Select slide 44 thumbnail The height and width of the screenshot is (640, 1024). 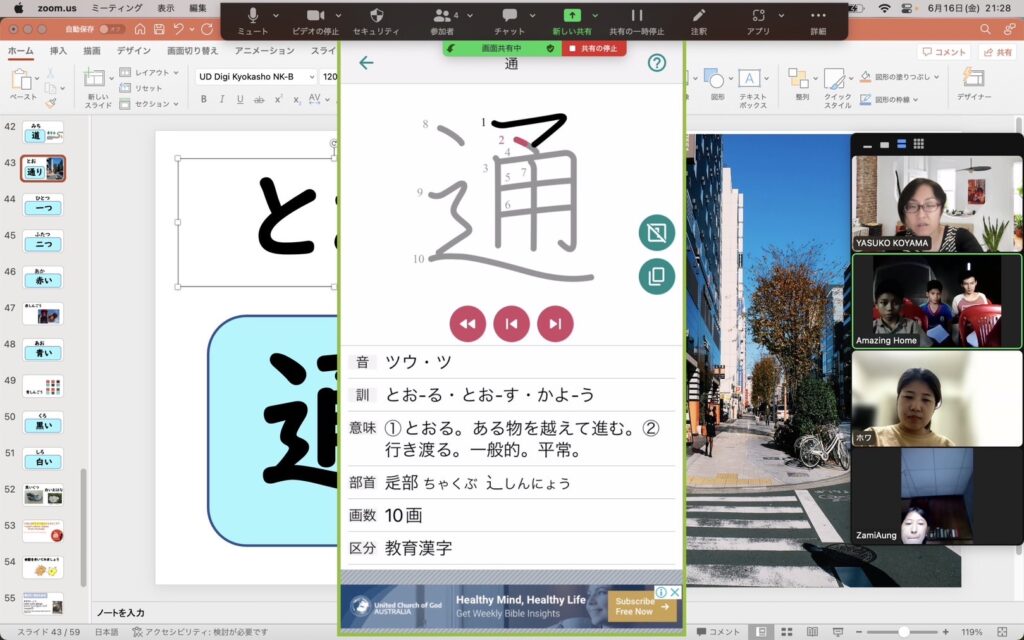pos(43,206)
